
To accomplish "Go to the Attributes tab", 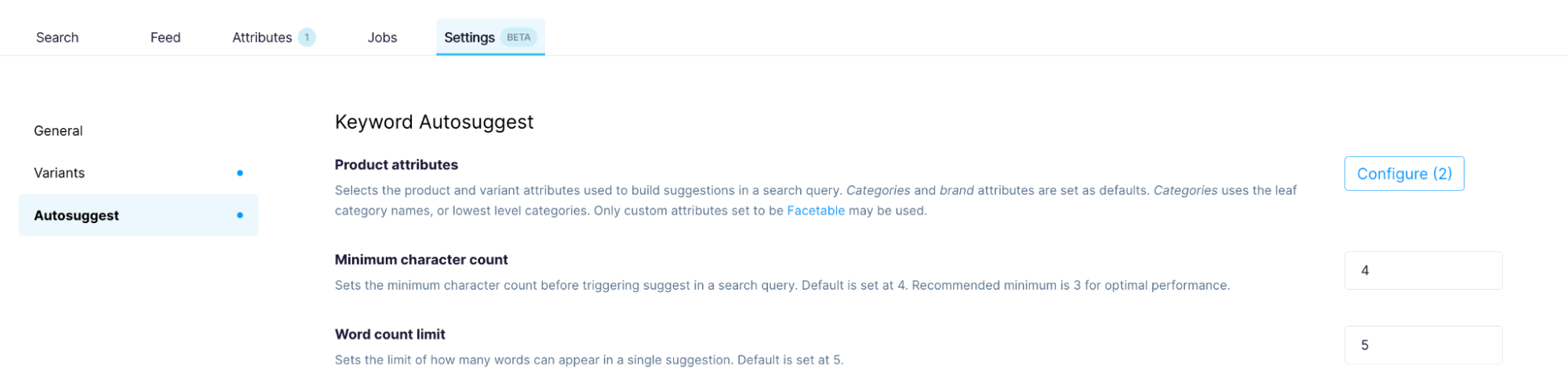I will click(262, 38).
